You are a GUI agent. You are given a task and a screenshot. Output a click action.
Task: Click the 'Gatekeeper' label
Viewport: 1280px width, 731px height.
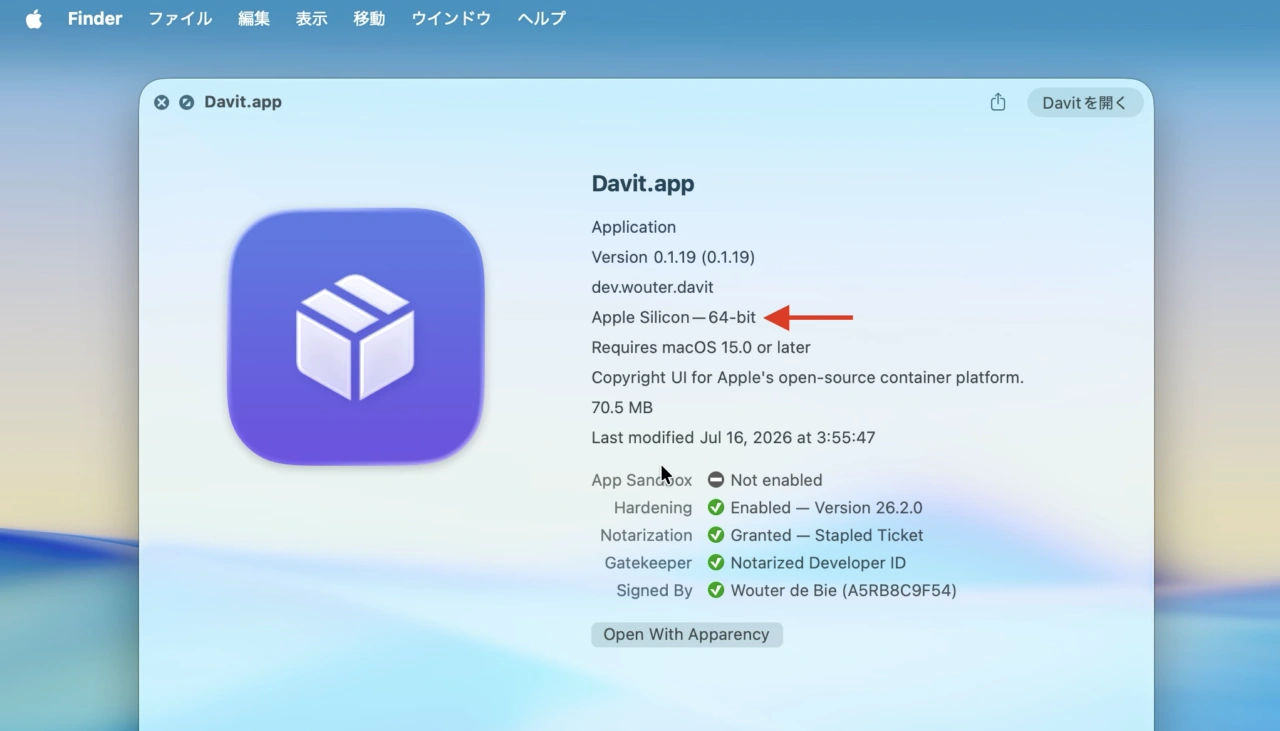[x=648, y=563]
